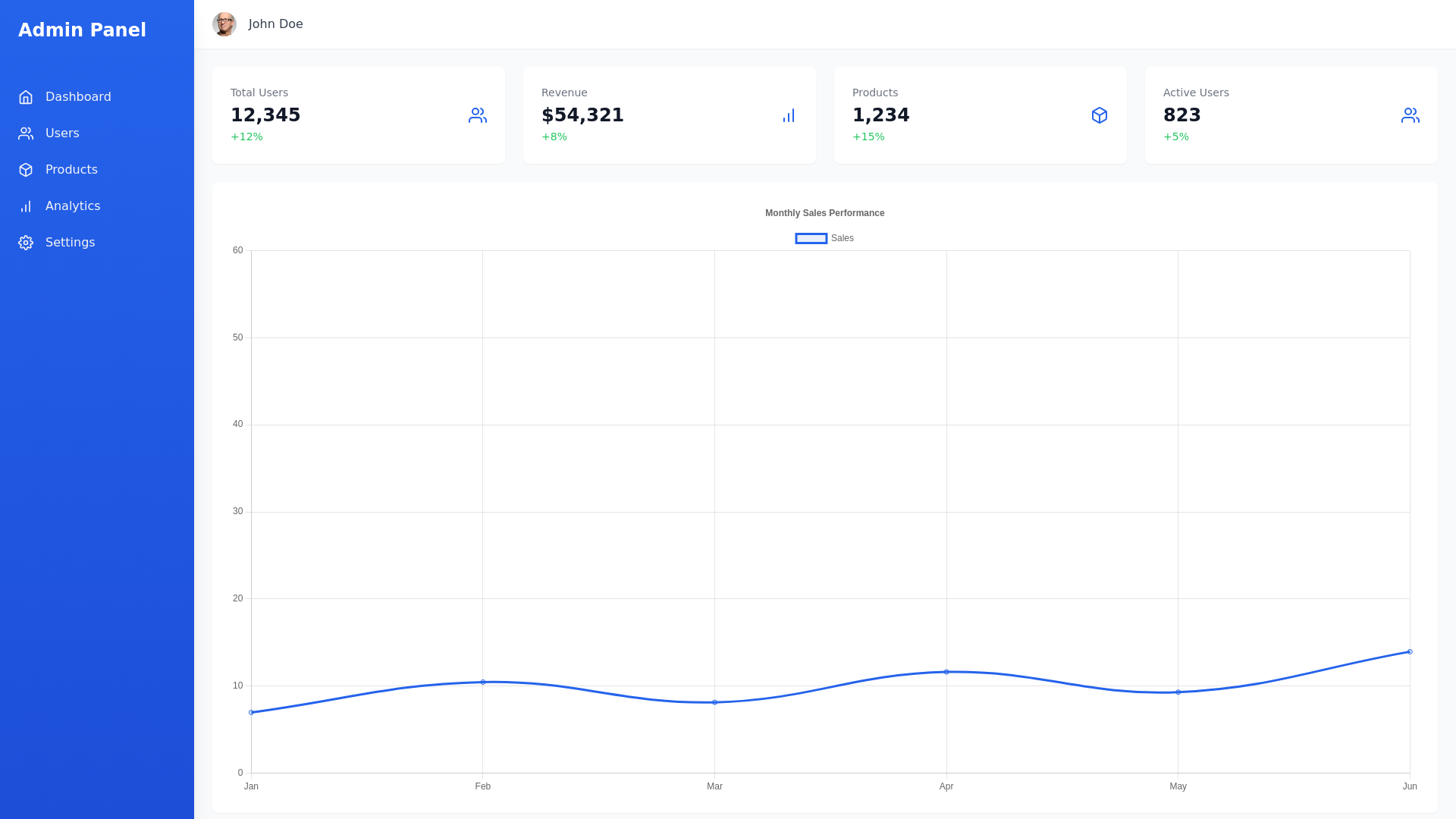This screenshot has width=1456, height=819.
Task: Click the Users people icon in sidebar
Action: pyautogui.click(x=26, y=133)
